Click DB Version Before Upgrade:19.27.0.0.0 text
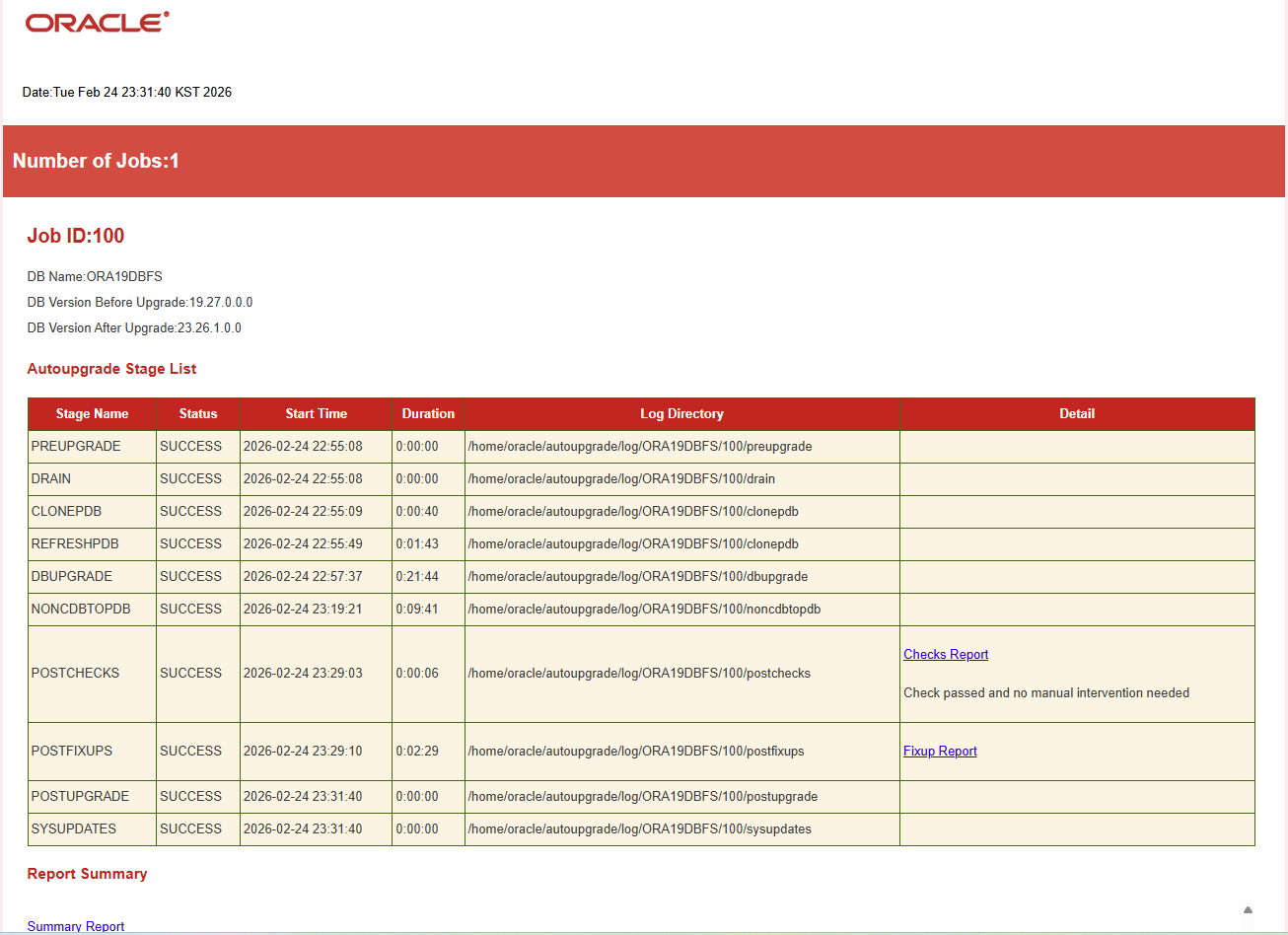This screenshot has width=1288, height=935. tap(140, 303)
